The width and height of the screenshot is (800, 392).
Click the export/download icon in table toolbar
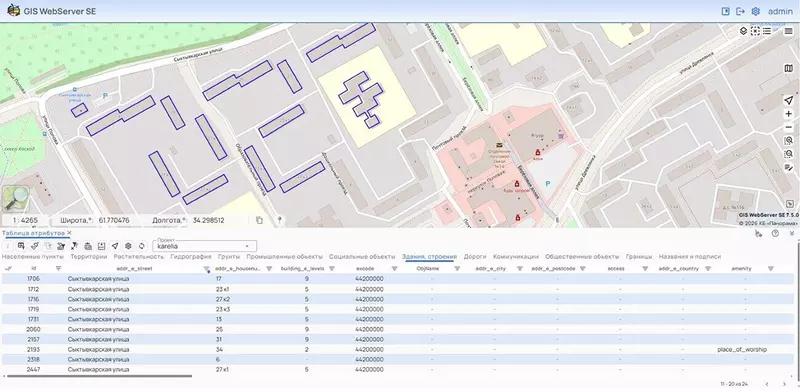(101, 246)
